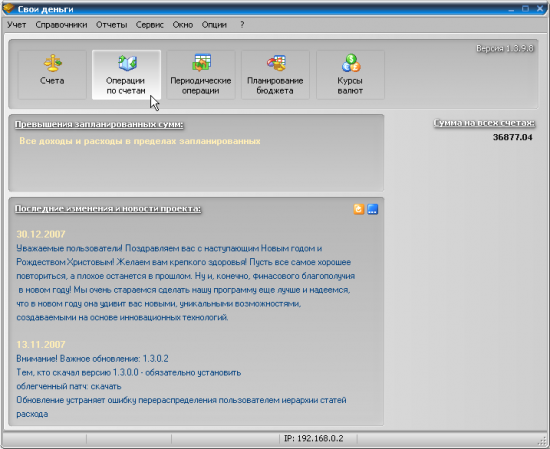This screenshot has height=449, width=550.
Task: Open the Учет menu
Action: click(x=16, y=25)
